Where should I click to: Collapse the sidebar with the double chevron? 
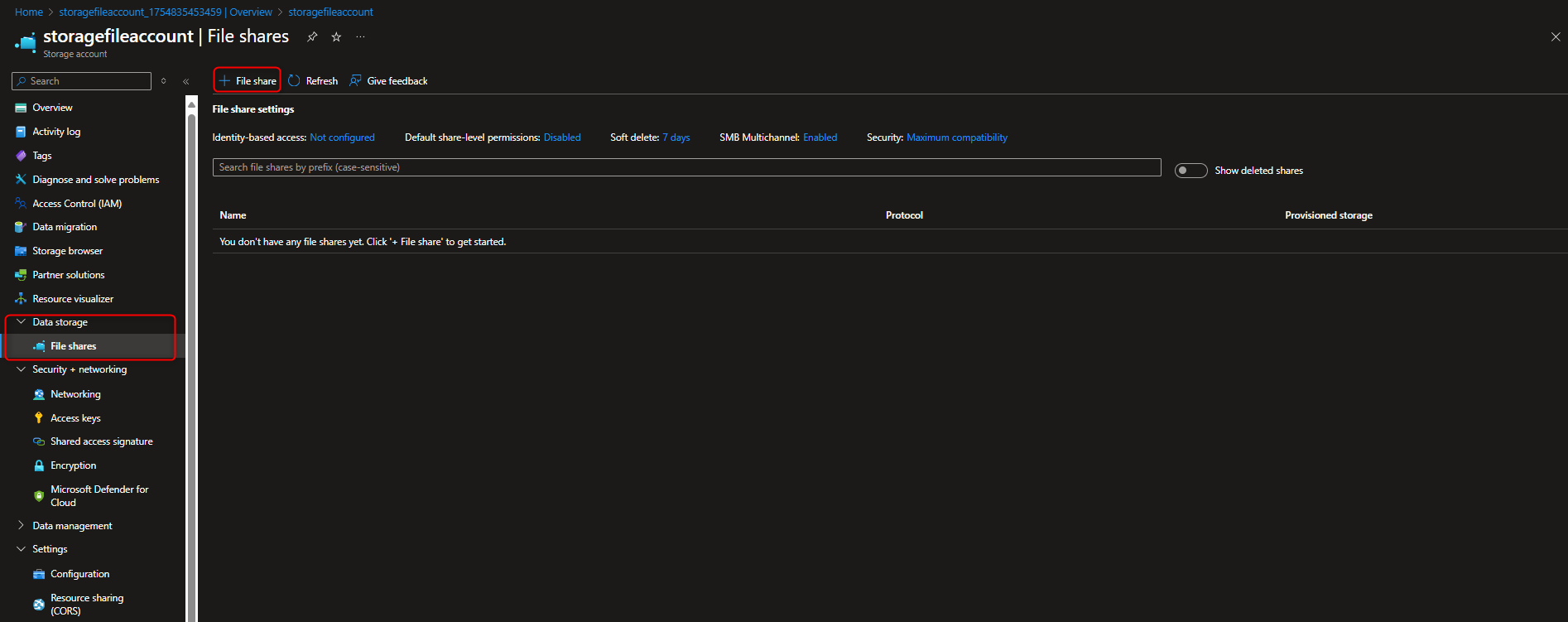[186, 81]
